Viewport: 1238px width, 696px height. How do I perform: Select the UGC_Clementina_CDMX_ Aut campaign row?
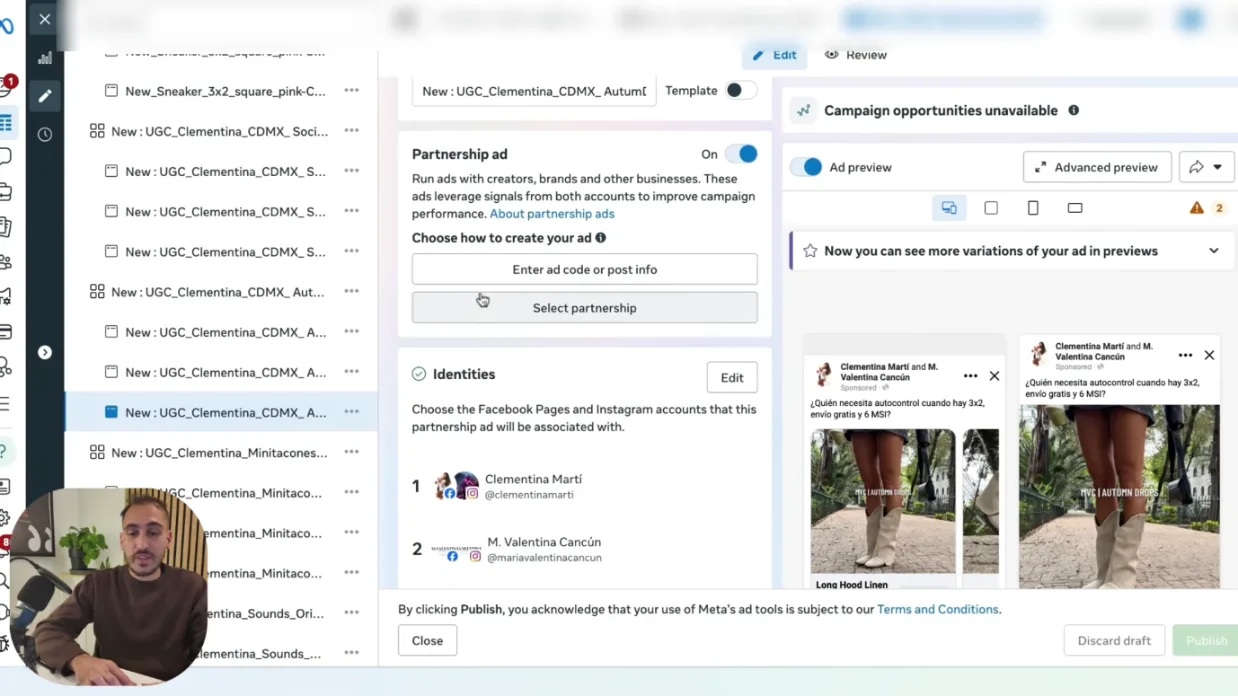pos(221,292)
